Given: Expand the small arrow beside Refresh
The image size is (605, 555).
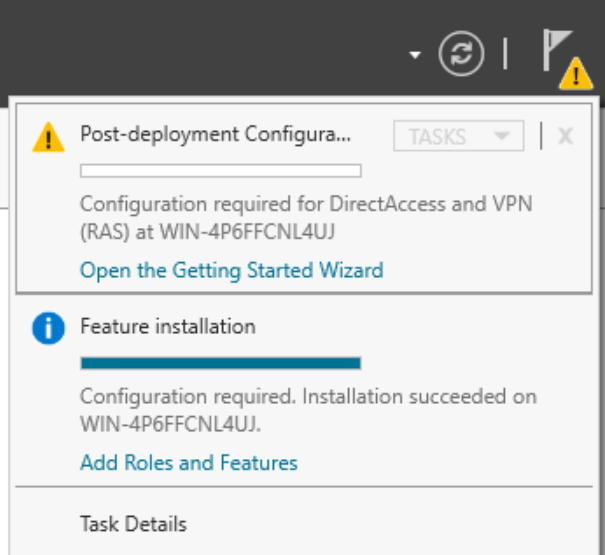Looking at the screenshot, I should (415, 55).
